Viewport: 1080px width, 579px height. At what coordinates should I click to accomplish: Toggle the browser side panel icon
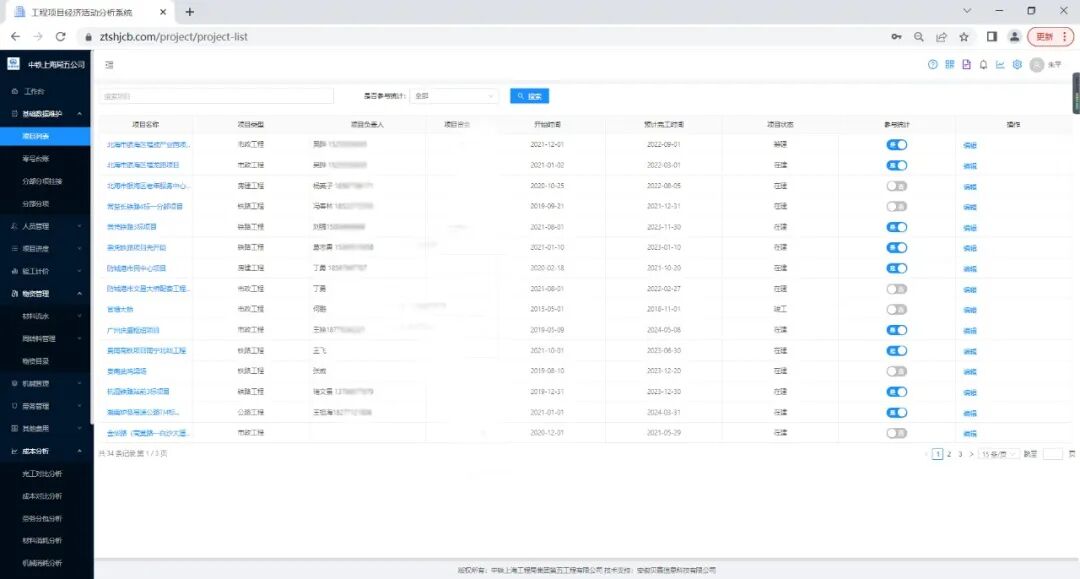click(992, 36)
